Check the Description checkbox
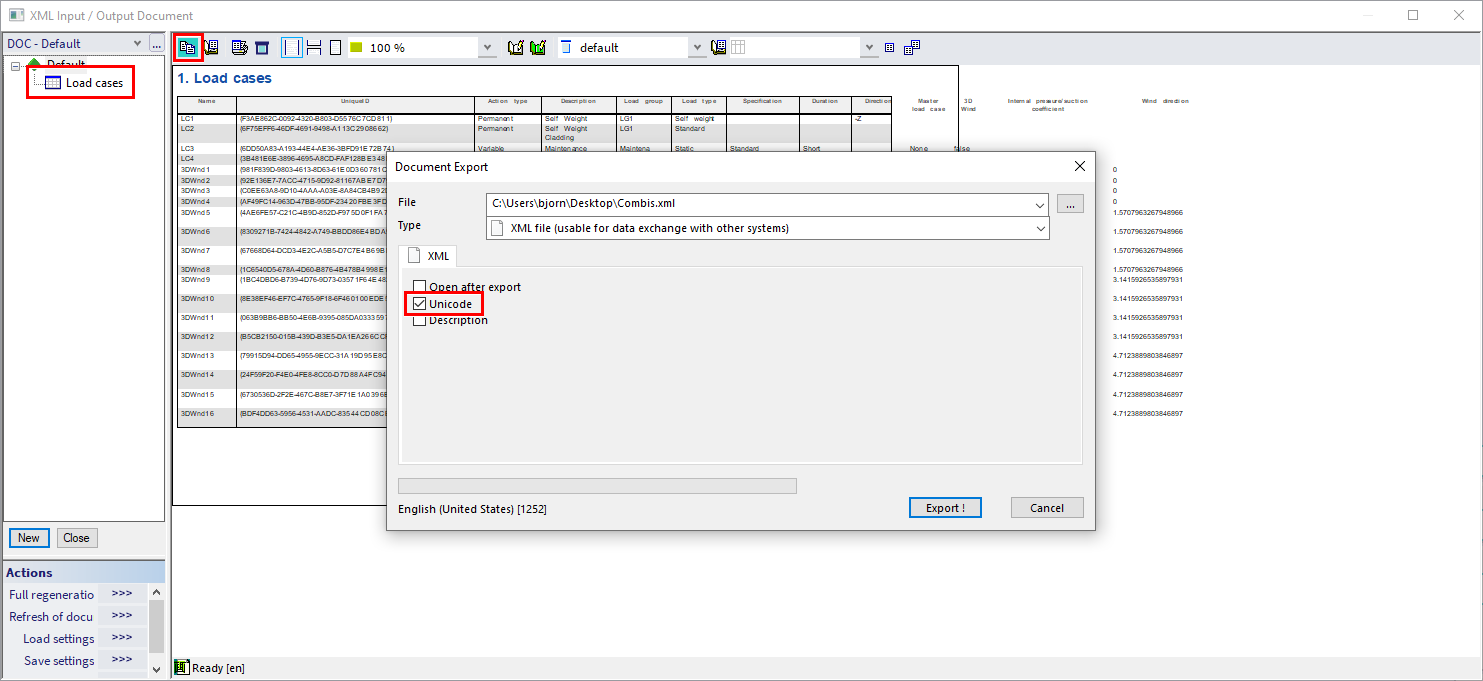The height and width of the screenshot is (681, 1483). pos(419,319)
